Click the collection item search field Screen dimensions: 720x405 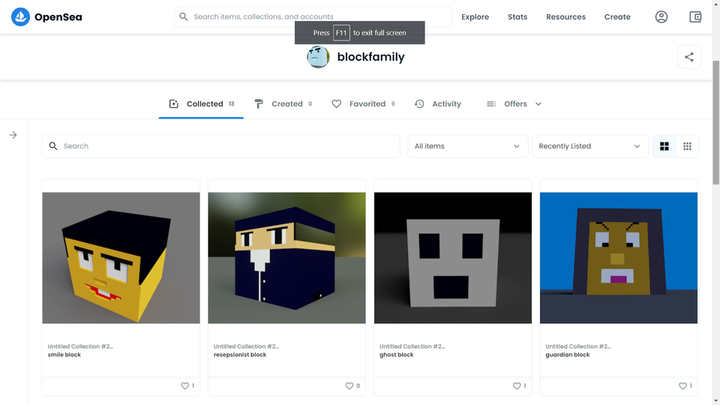[x=220, y=146]
